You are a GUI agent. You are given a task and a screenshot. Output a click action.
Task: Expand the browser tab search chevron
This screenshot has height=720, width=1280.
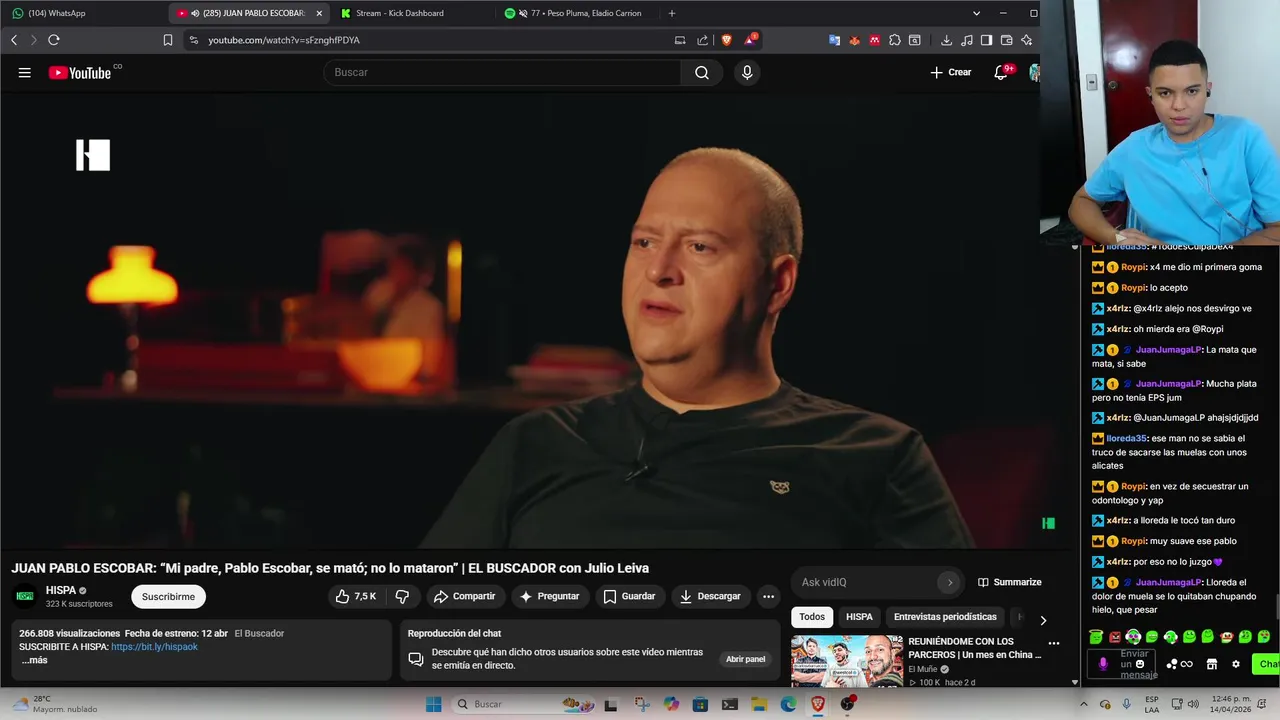click(976, 13)
